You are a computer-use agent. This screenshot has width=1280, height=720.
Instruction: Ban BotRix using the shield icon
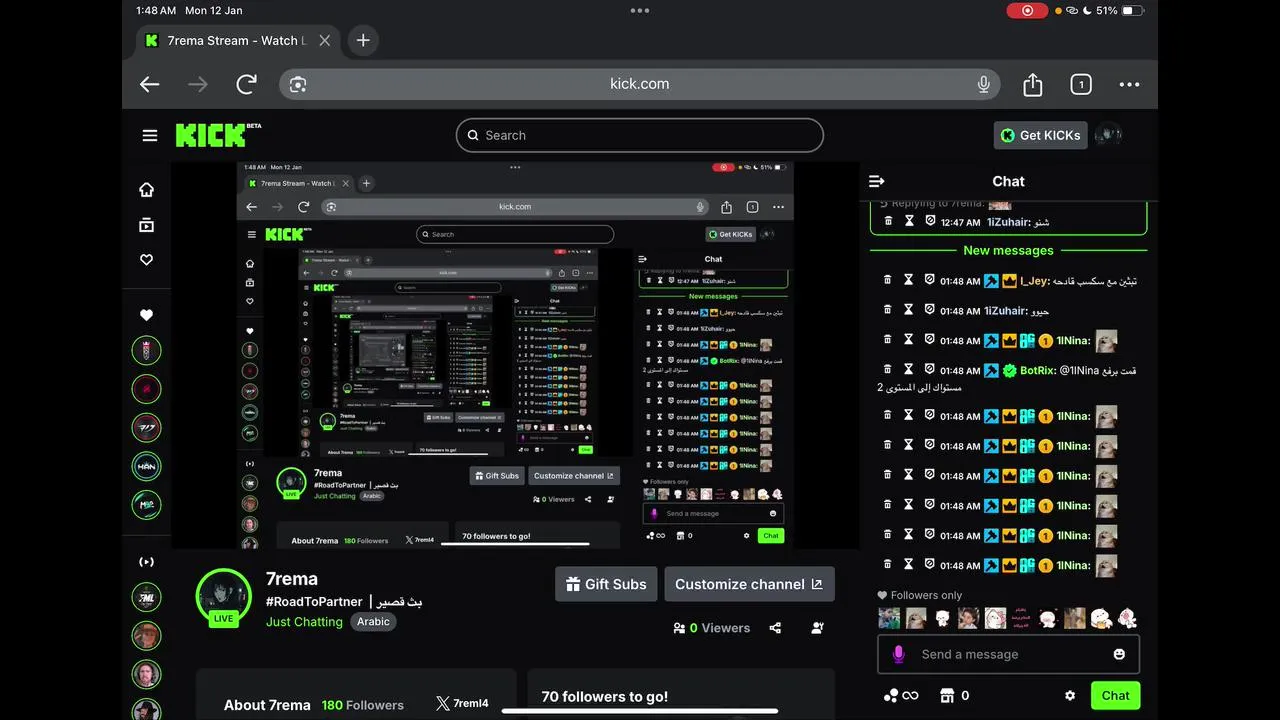point(930,370)
